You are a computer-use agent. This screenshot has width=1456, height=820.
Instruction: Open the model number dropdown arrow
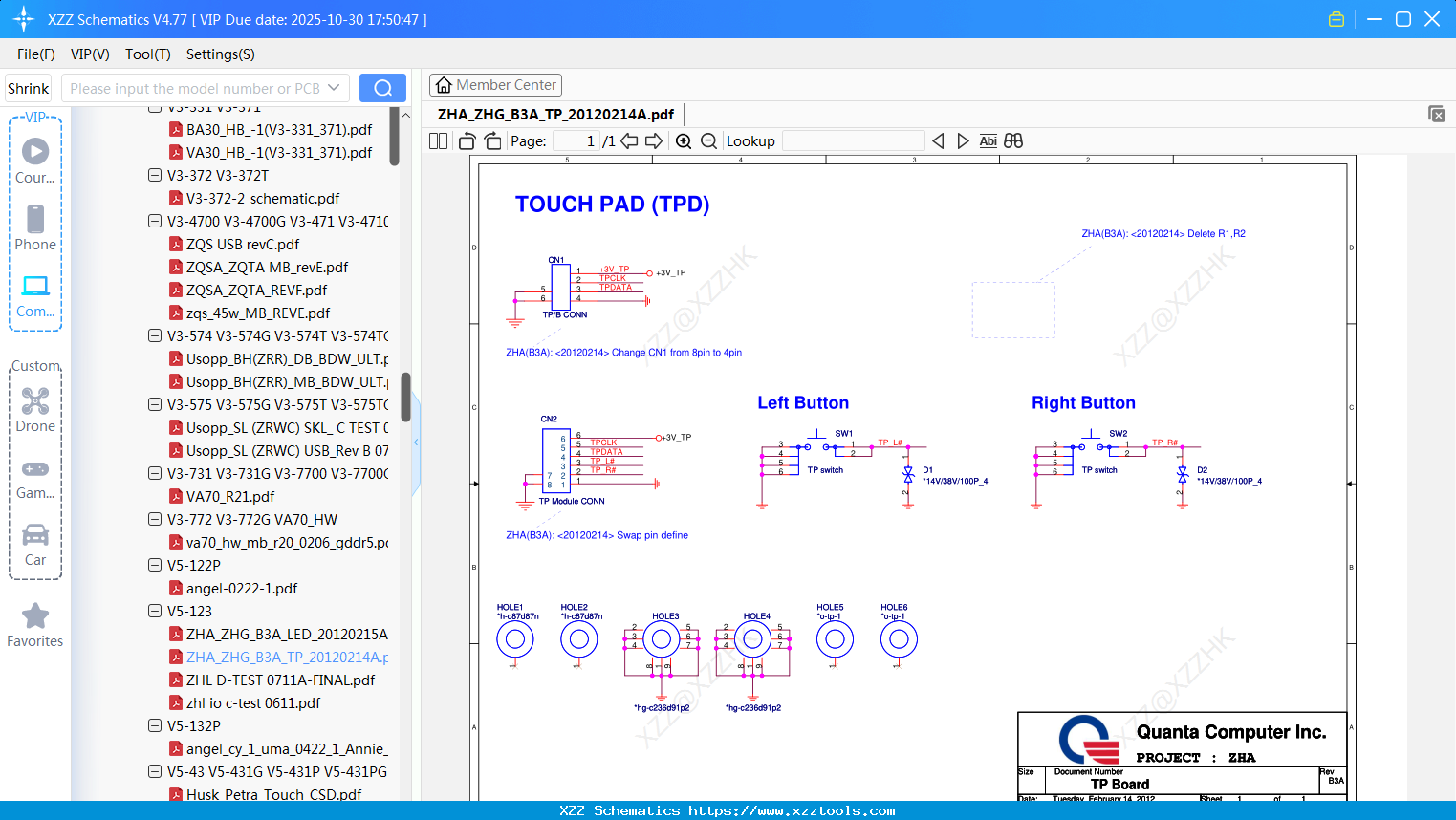(334, 88)
